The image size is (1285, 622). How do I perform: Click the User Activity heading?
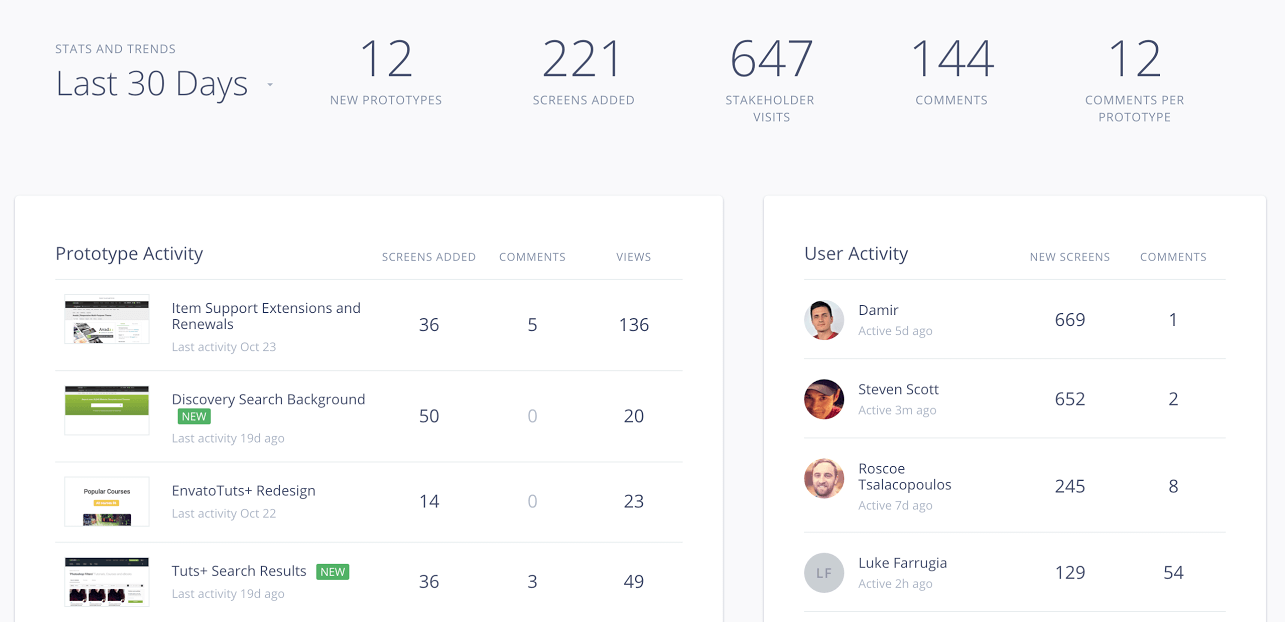click(856, 254)
